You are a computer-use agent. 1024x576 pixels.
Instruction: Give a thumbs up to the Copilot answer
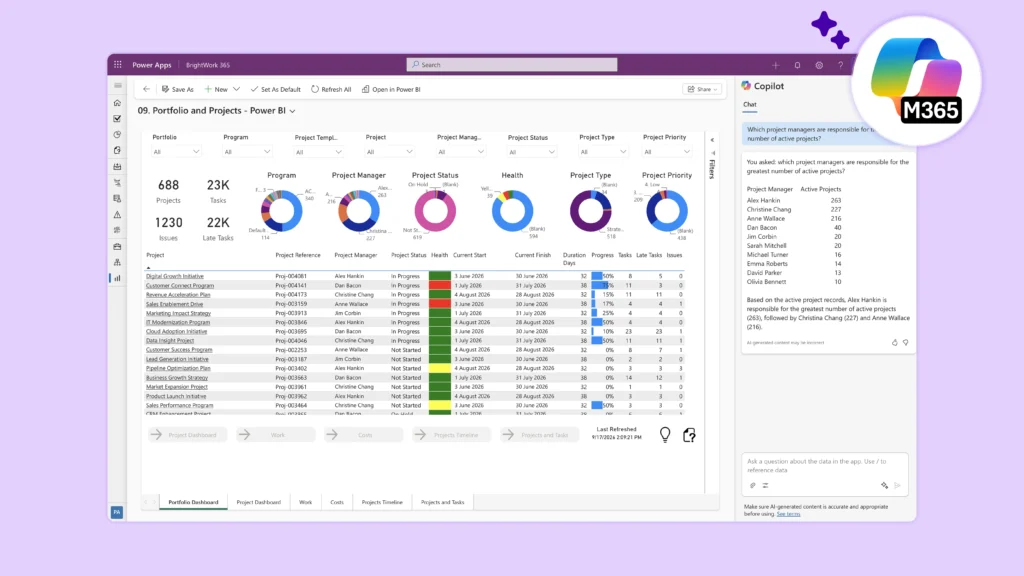point(895,342)
